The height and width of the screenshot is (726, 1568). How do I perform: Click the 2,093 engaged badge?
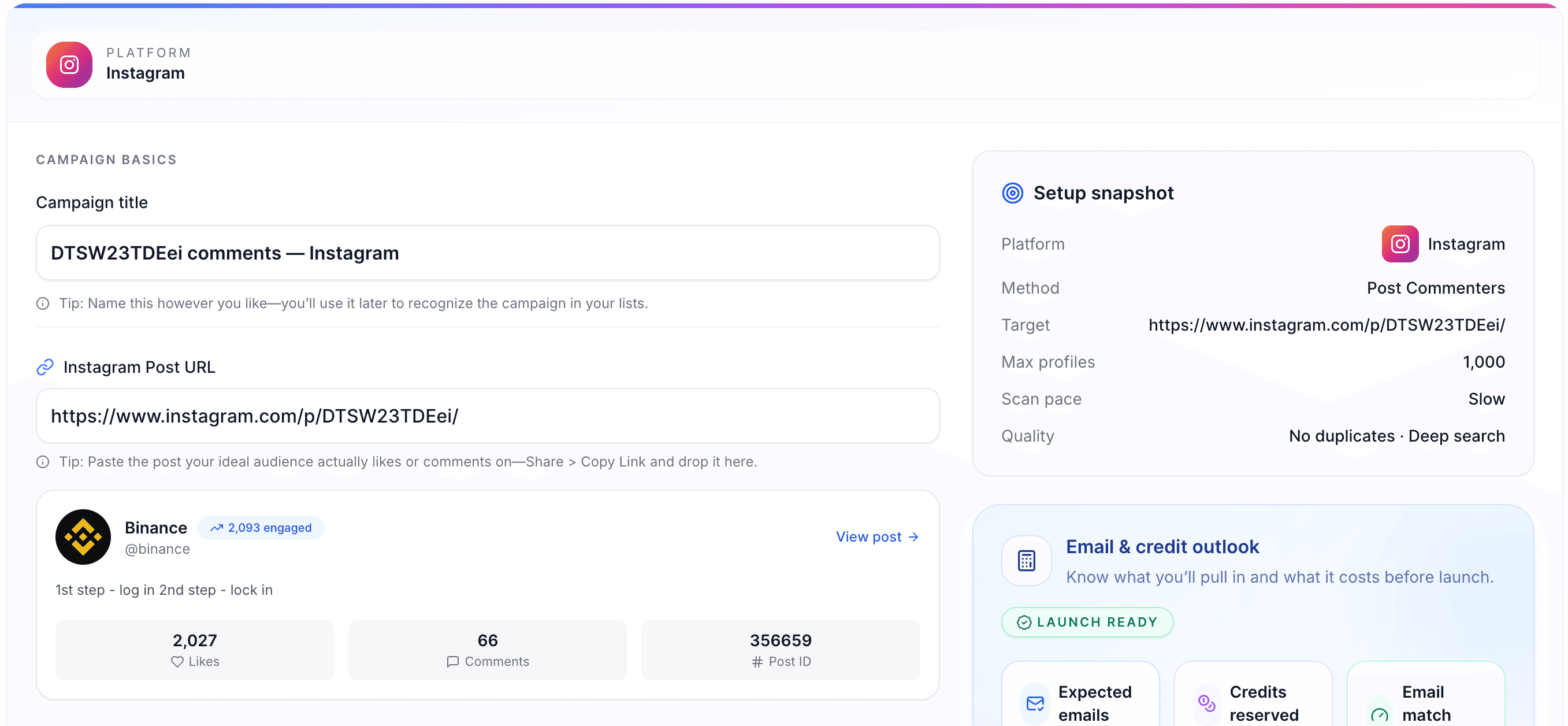[261, 528]
